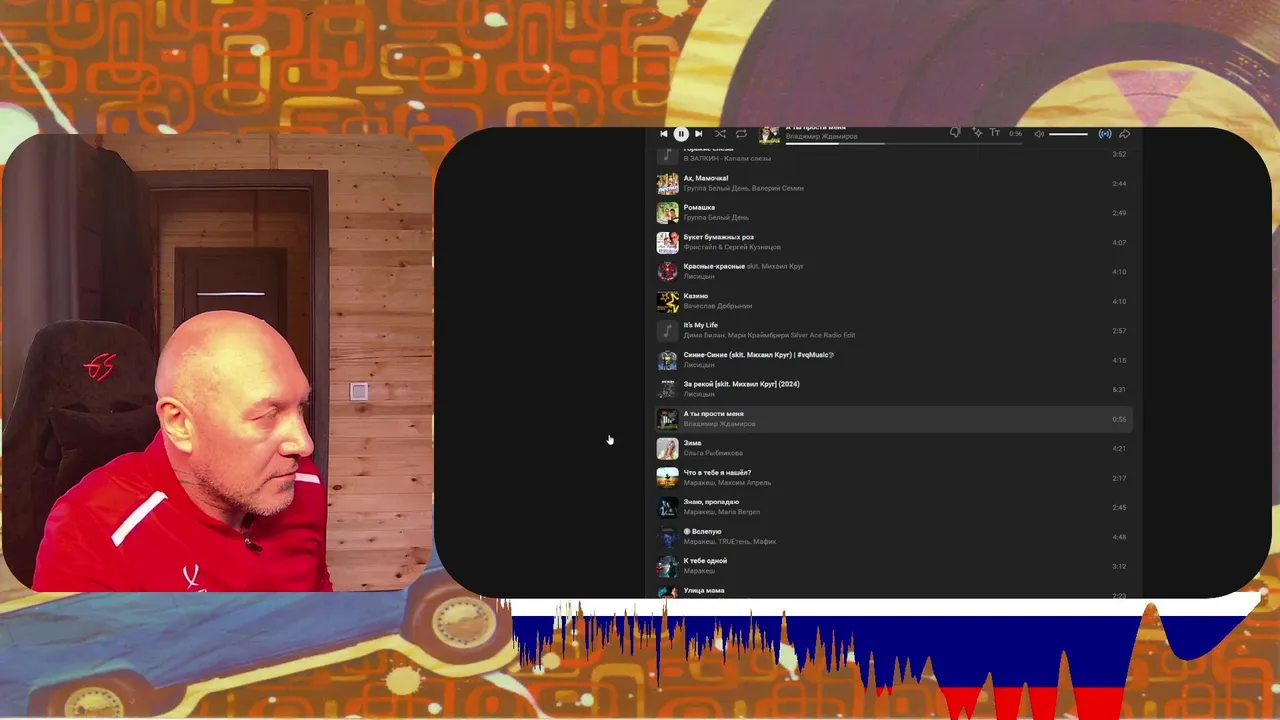The width and height of the screenshot is (1280, 720).
Task: Click the Синие-Синие track cover
Action: 667,359
